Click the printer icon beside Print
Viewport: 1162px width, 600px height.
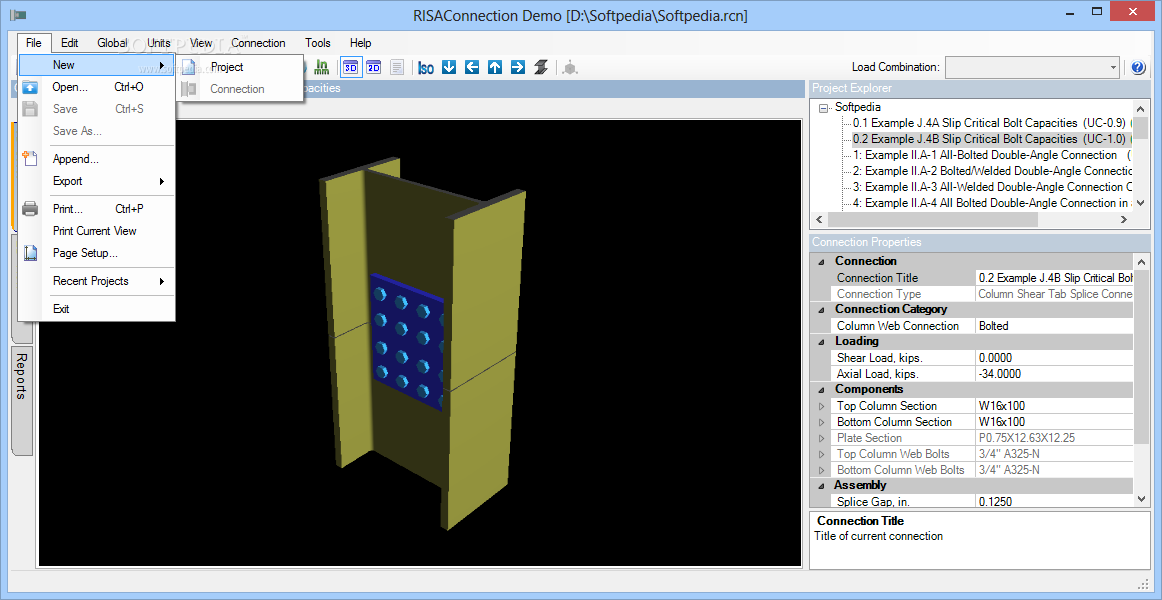click(x=30, y=209)
